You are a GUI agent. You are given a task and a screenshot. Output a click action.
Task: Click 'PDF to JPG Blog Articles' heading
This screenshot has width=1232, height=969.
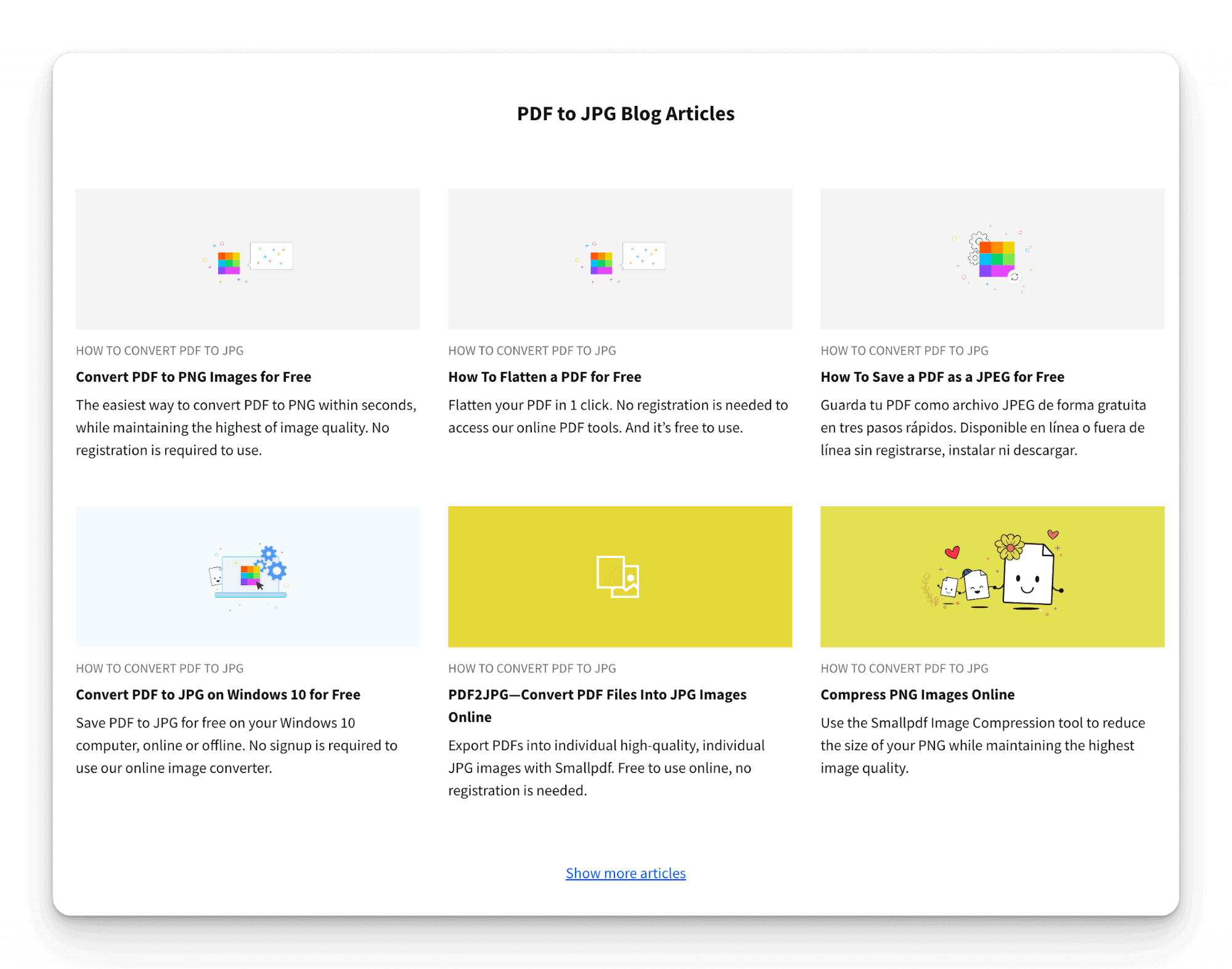point(625,114)
